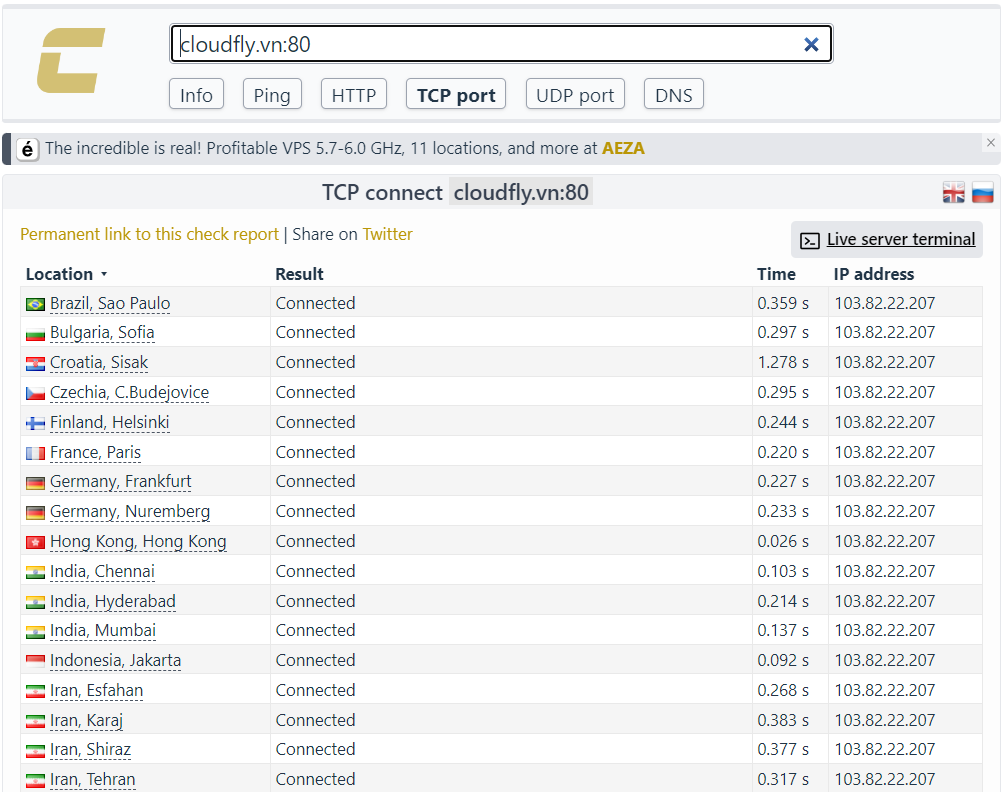
Task: Click the Brazil flag icon in results
Action: pyautogui.click(x=35, y=304)
